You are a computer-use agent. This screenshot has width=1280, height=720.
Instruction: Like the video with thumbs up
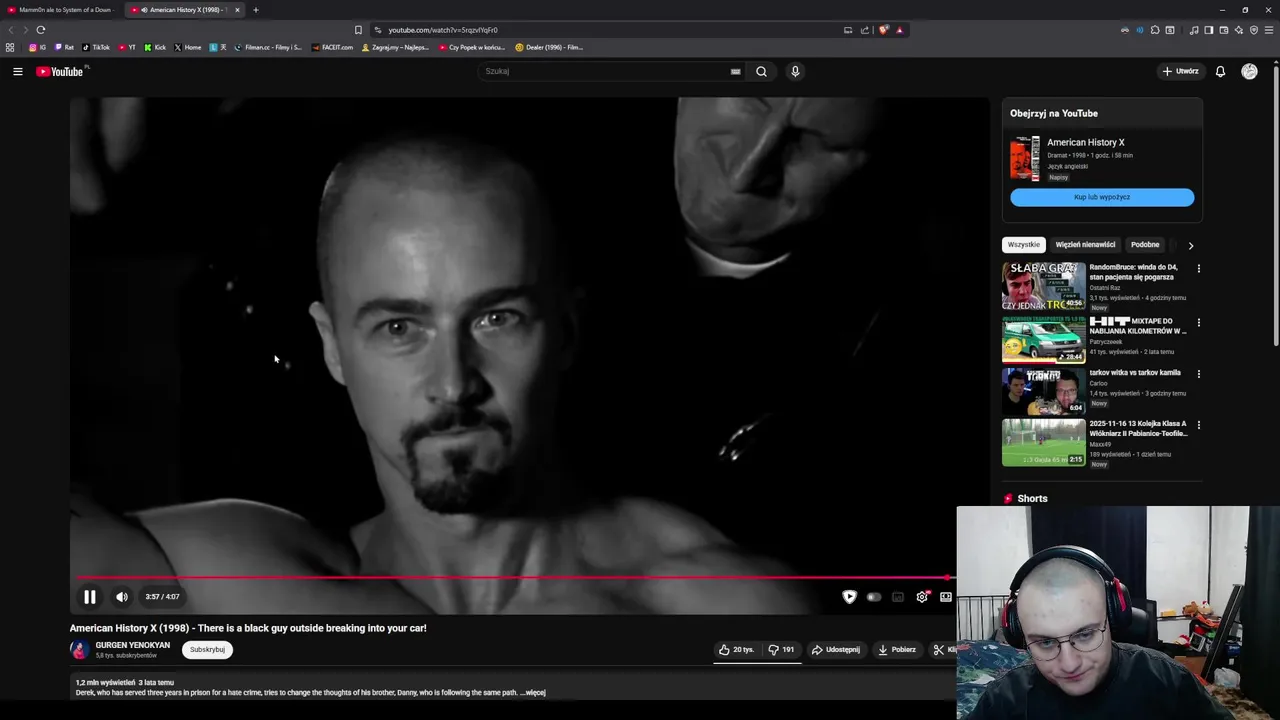736,650
